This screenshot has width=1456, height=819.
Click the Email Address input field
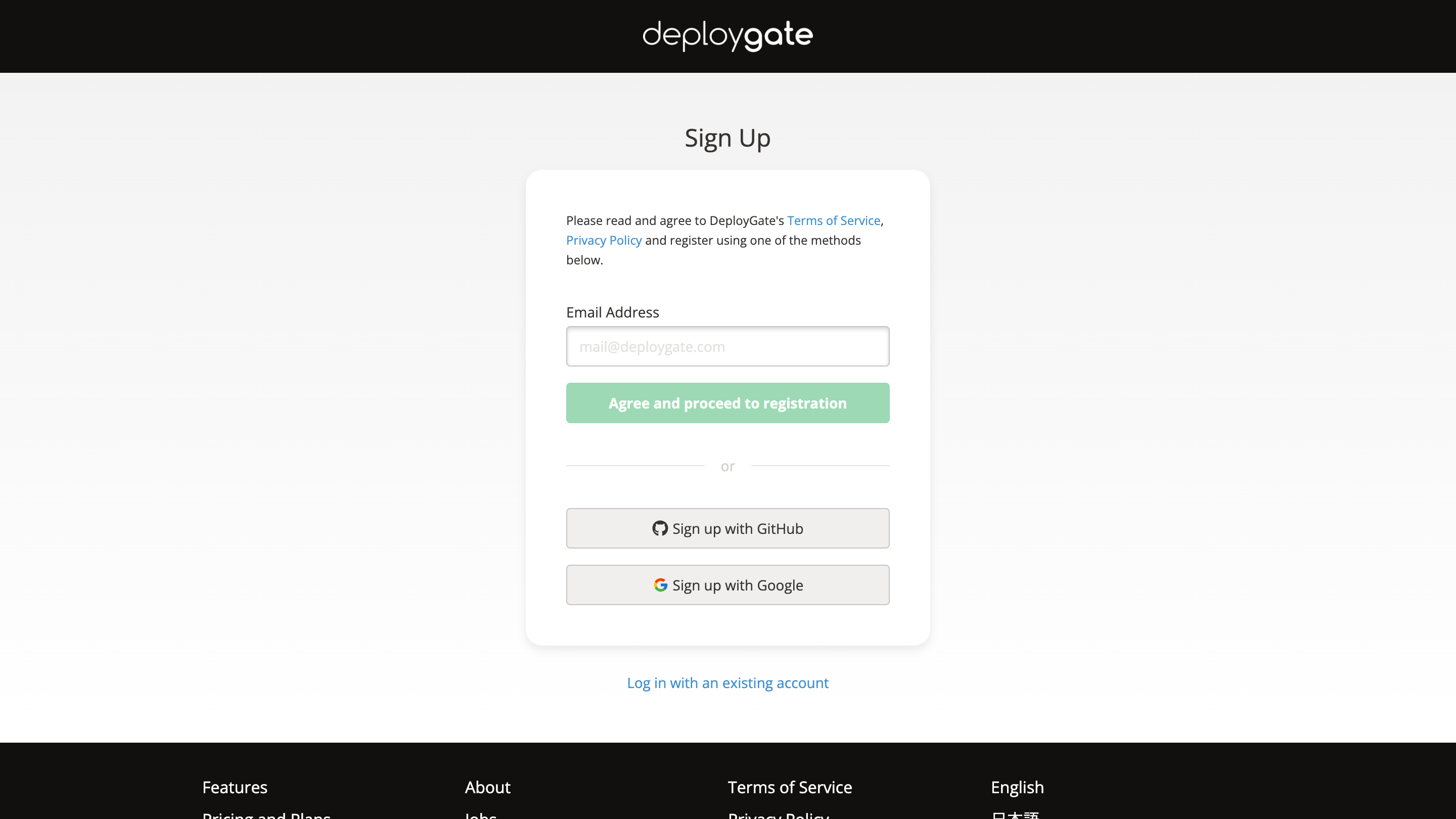[x=727, y=346]
